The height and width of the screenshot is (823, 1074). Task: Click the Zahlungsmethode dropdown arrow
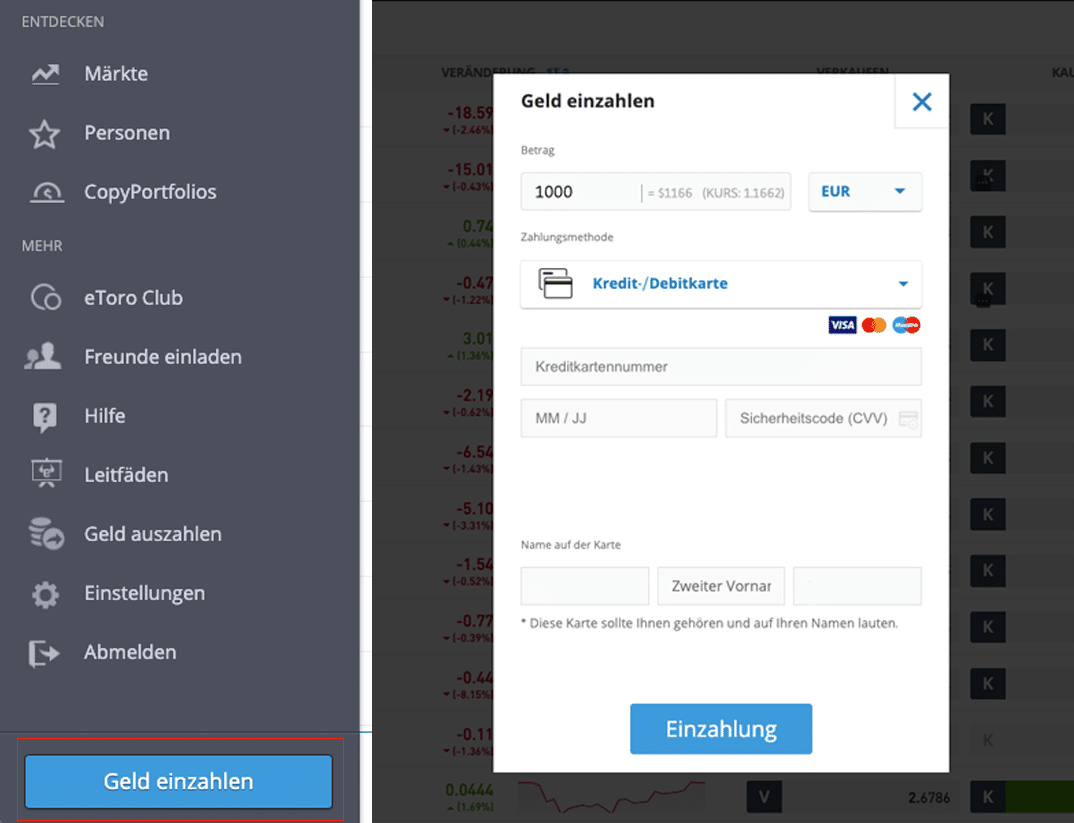click(903, 283)
